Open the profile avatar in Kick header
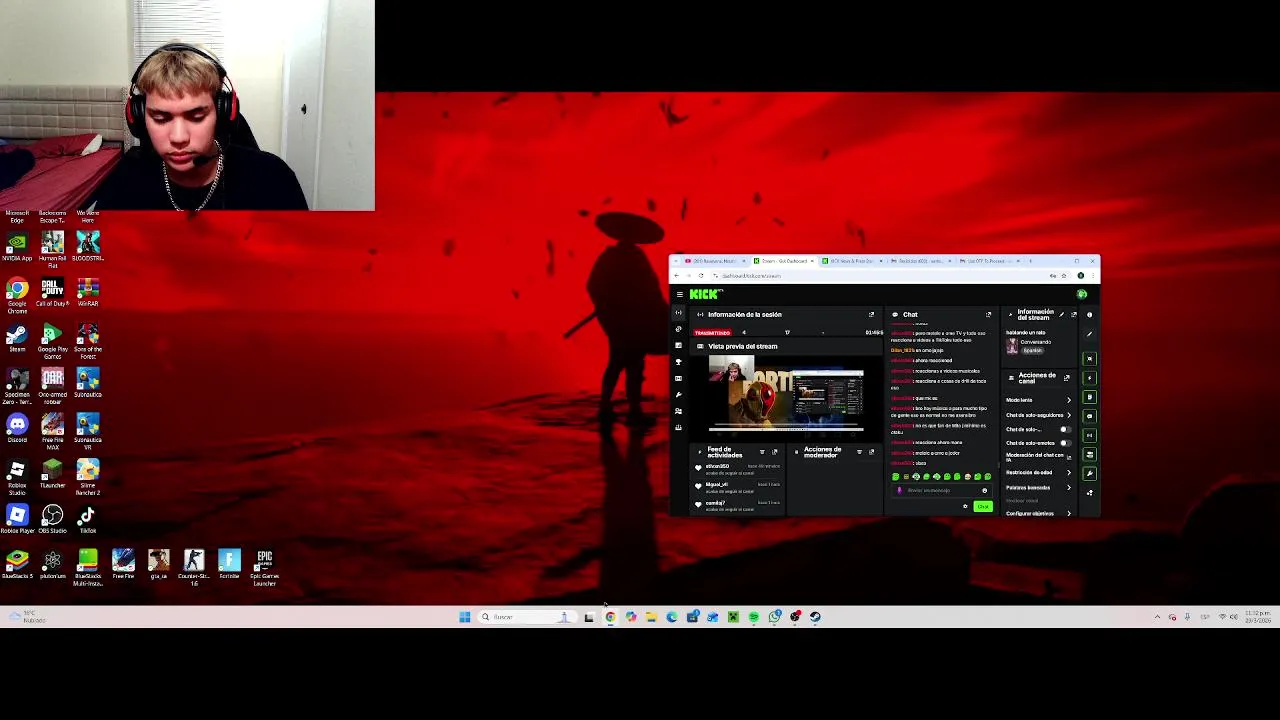 click(1081, 294)
